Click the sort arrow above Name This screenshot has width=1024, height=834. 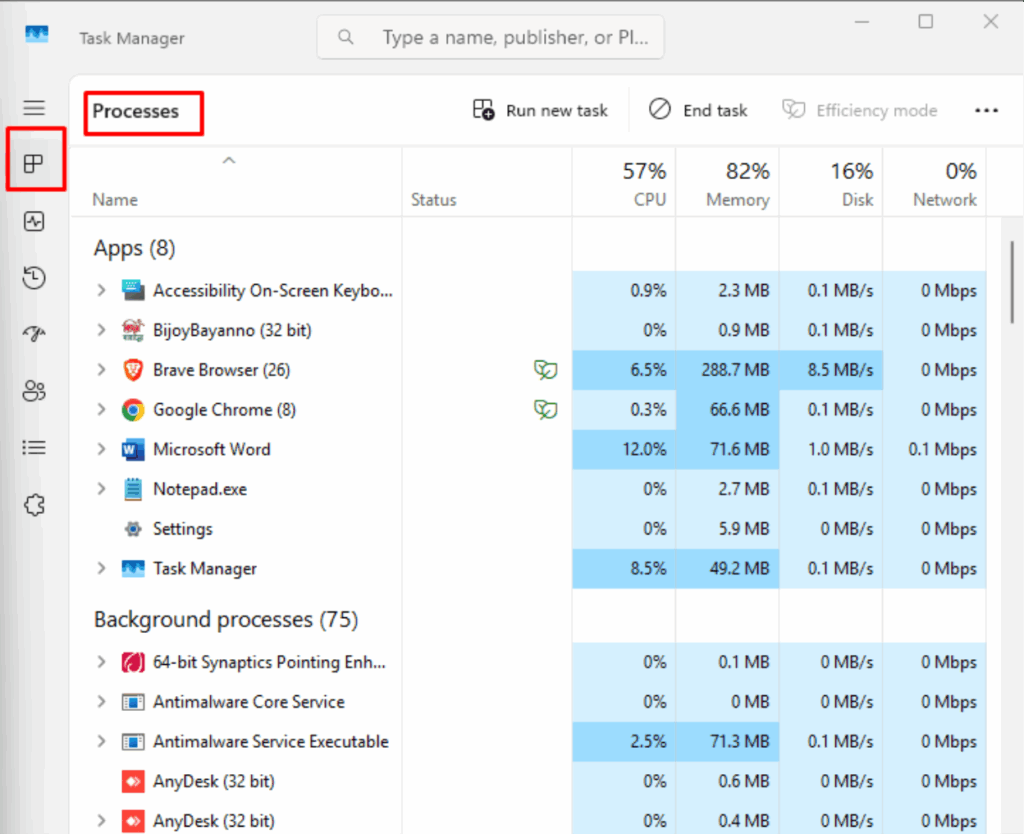click(229, 160)
